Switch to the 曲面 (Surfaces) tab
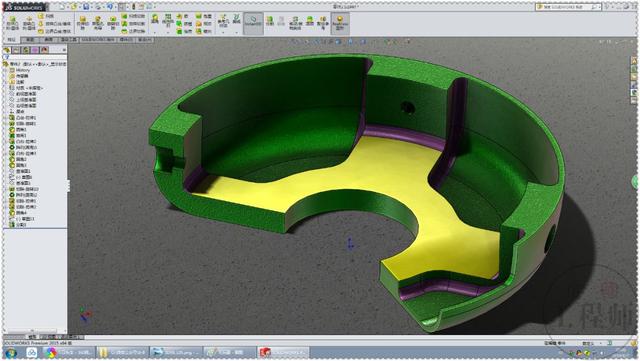 point(49,40)
